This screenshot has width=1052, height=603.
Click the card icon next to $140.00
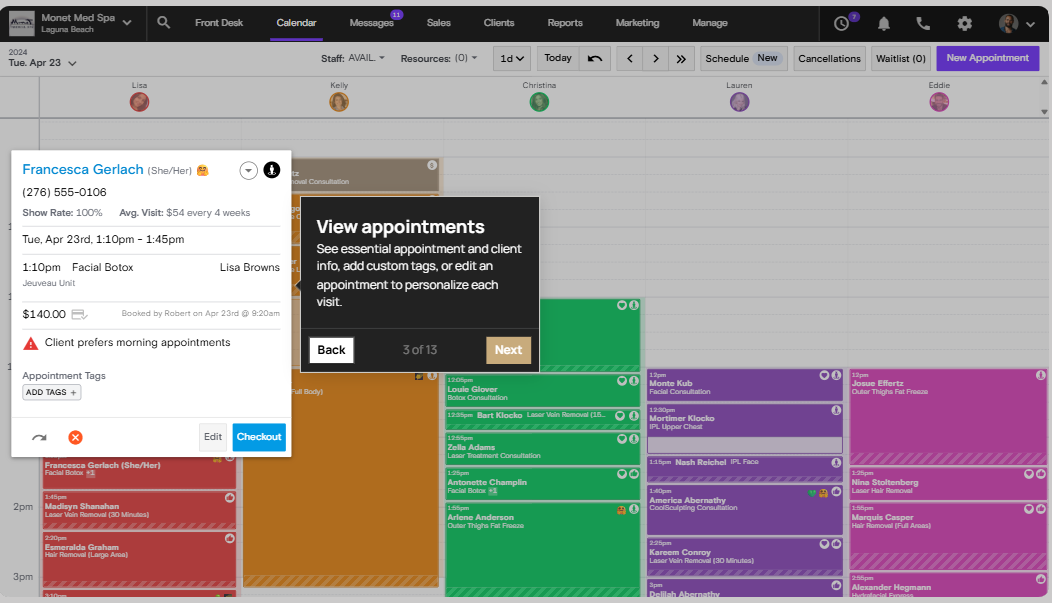(79, 315)
